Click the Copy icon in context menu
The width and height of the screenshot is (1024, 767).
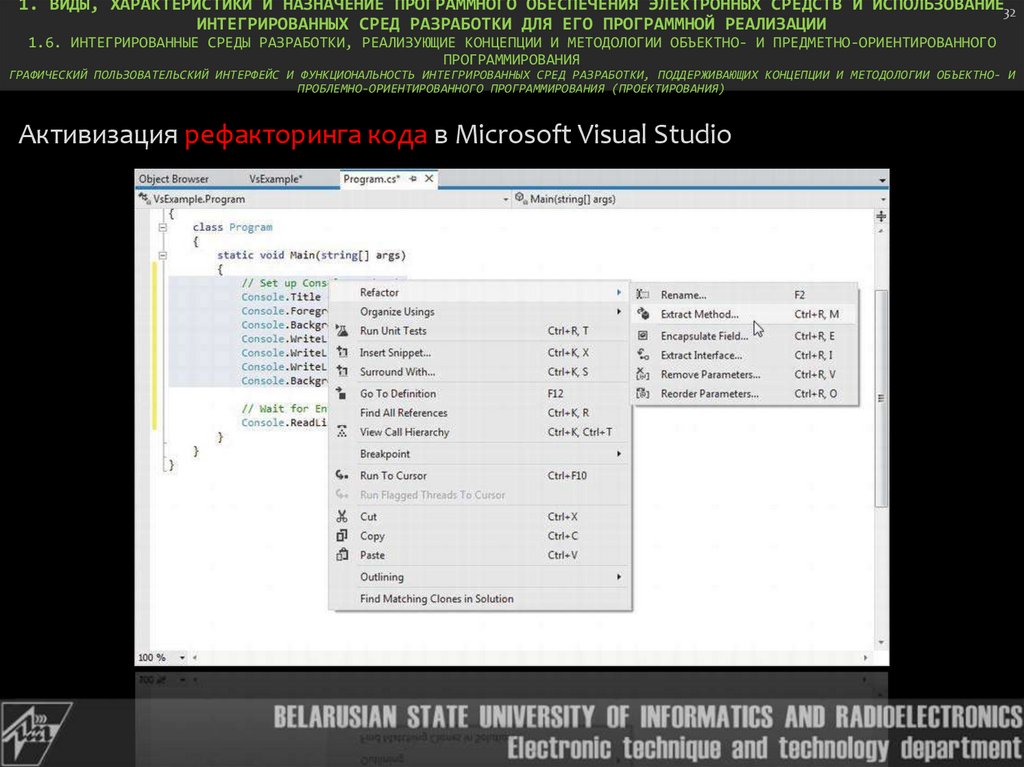342,535
